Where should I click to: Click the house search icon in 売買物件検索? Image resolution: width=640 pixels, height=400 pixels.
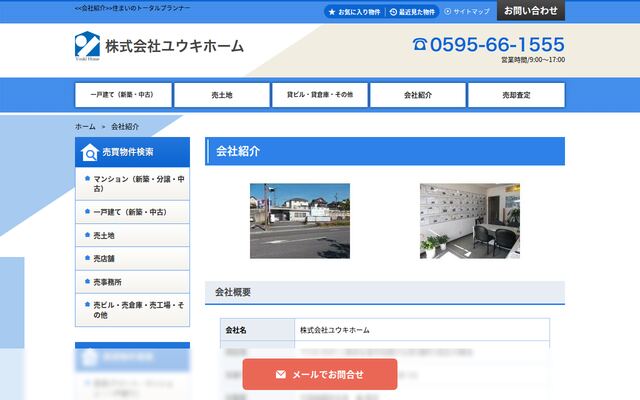pos(89,152)
